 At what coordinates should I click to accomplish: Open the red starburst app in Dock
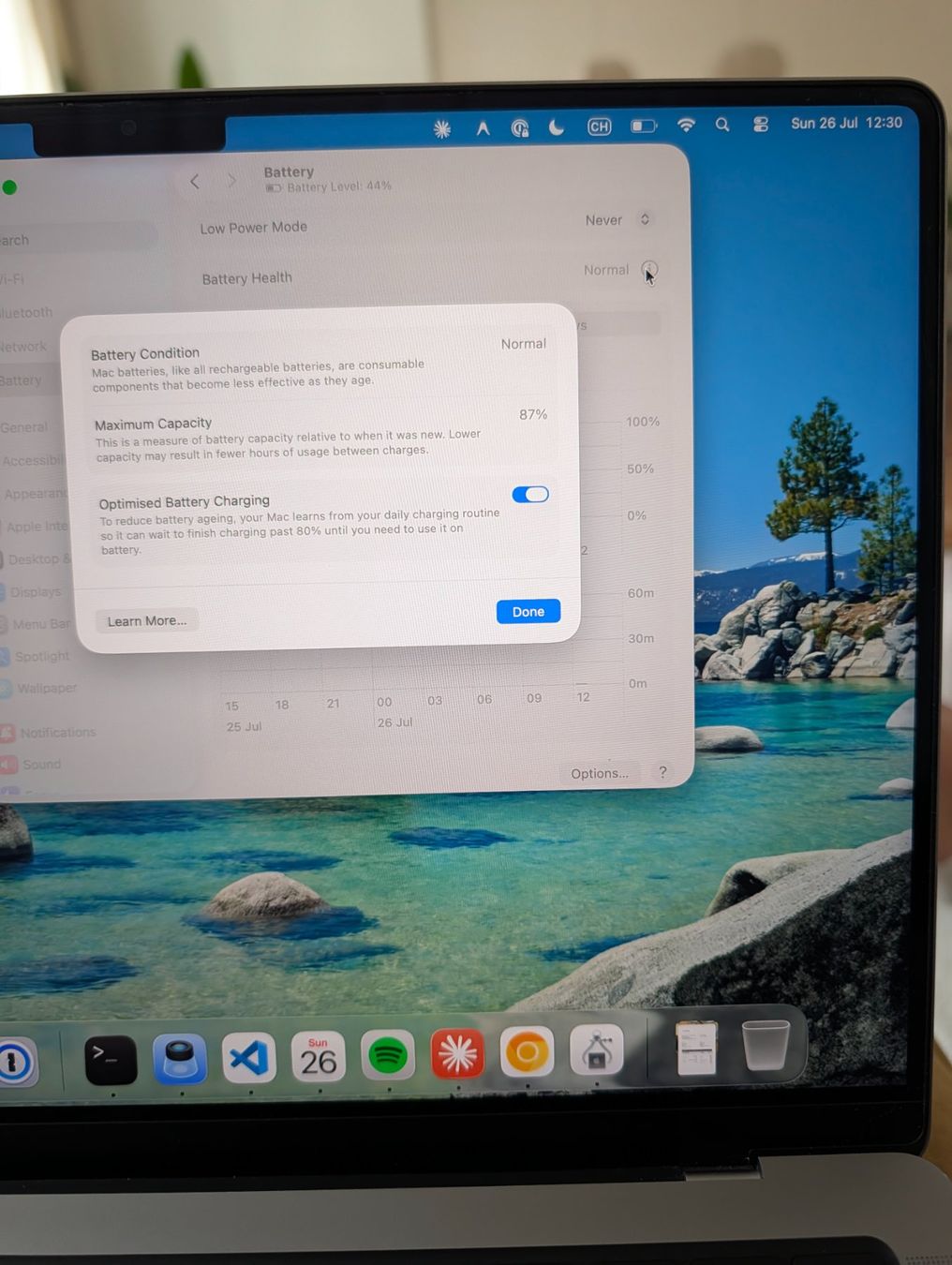457,1054
